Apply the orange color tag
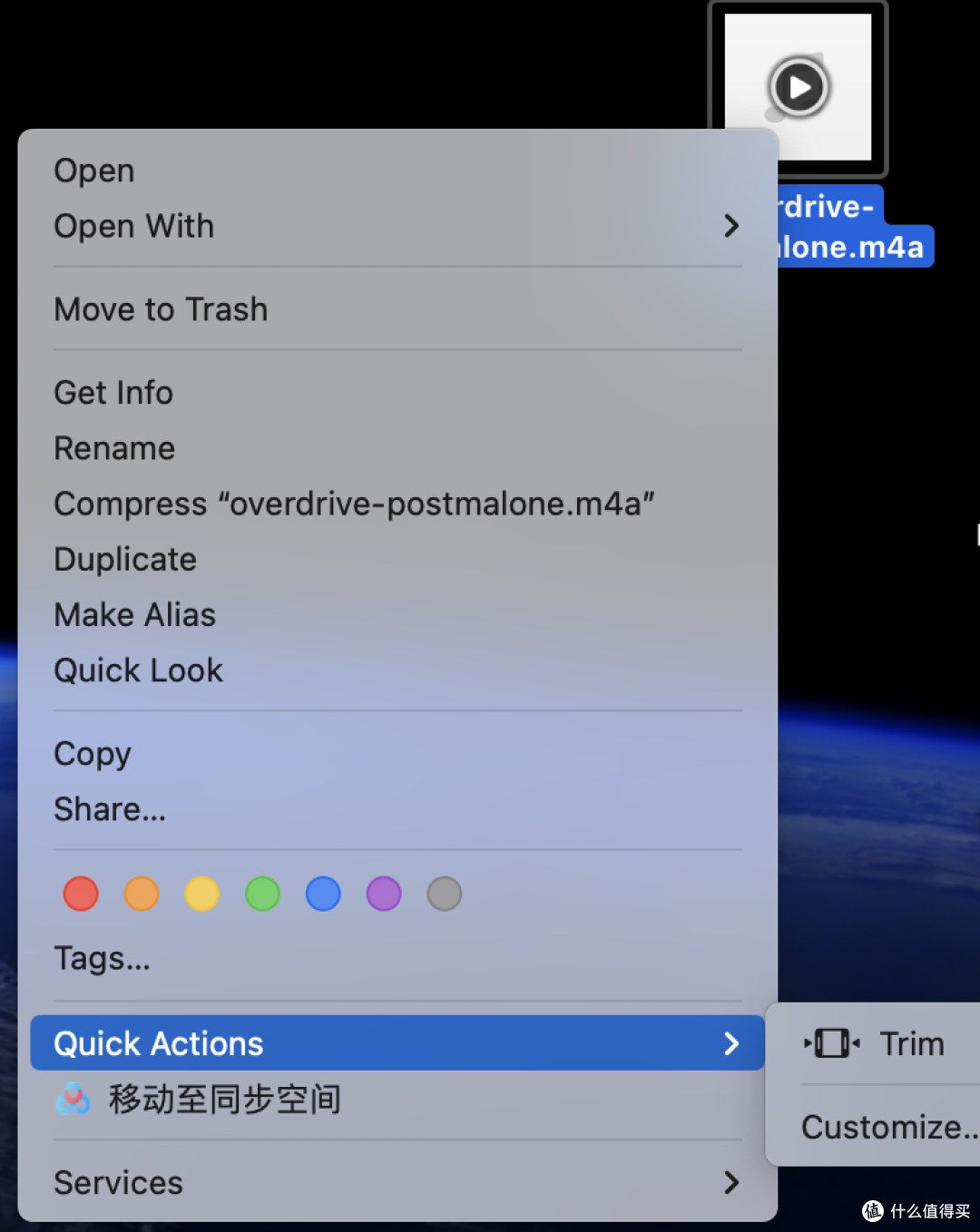This screenshot has width=980, height=1232. [142, 894]
